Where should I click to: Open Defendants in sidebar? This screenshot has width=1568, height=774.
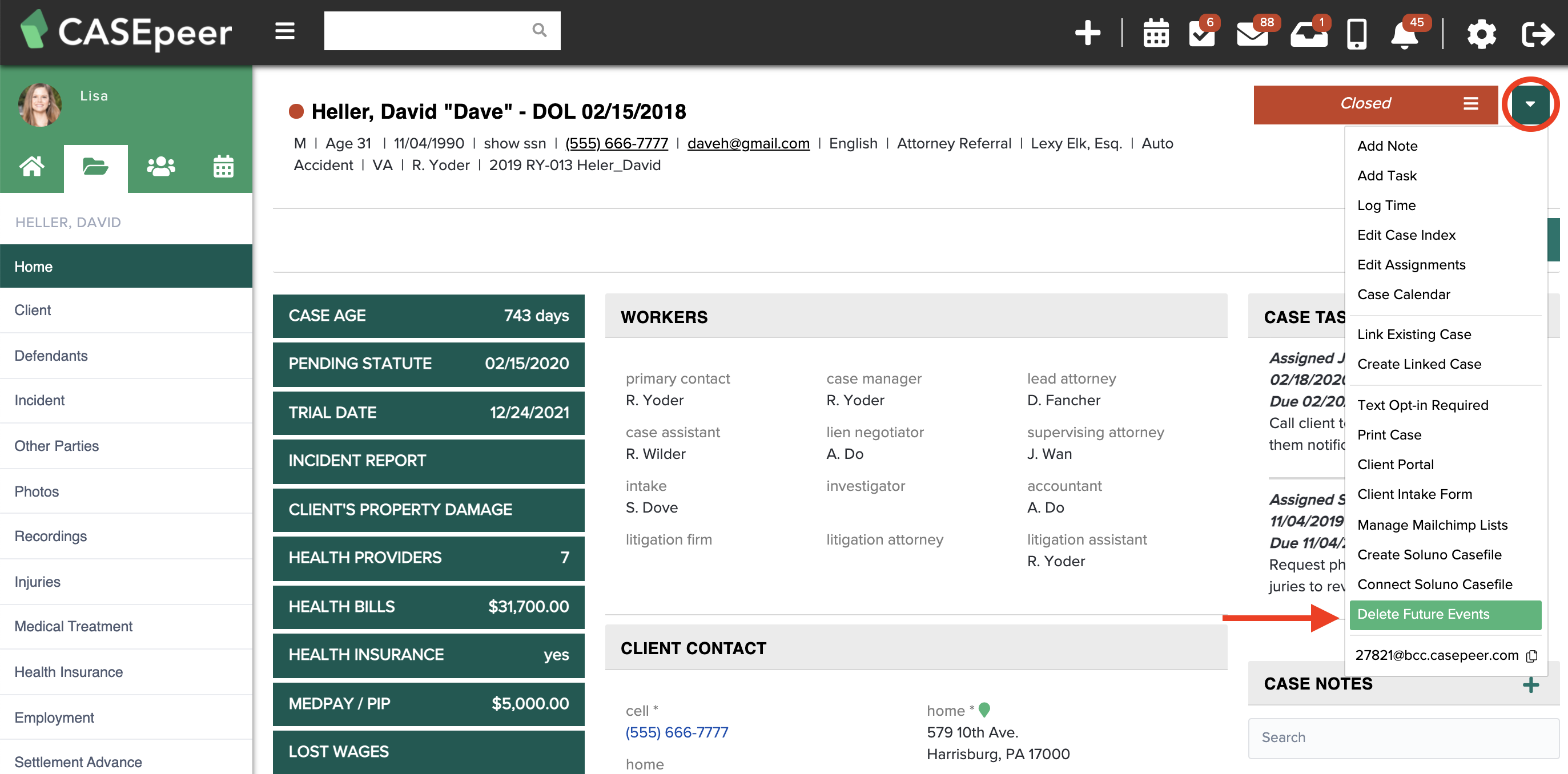[x=126, y=356]
